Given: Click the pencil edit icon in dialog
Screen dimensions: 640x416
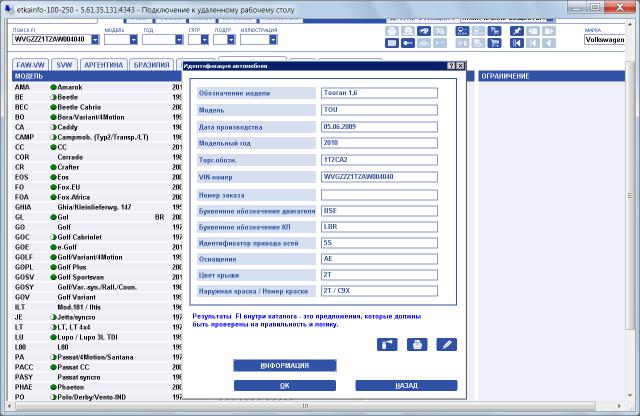Looking at the screenshot, I should 447,345.
